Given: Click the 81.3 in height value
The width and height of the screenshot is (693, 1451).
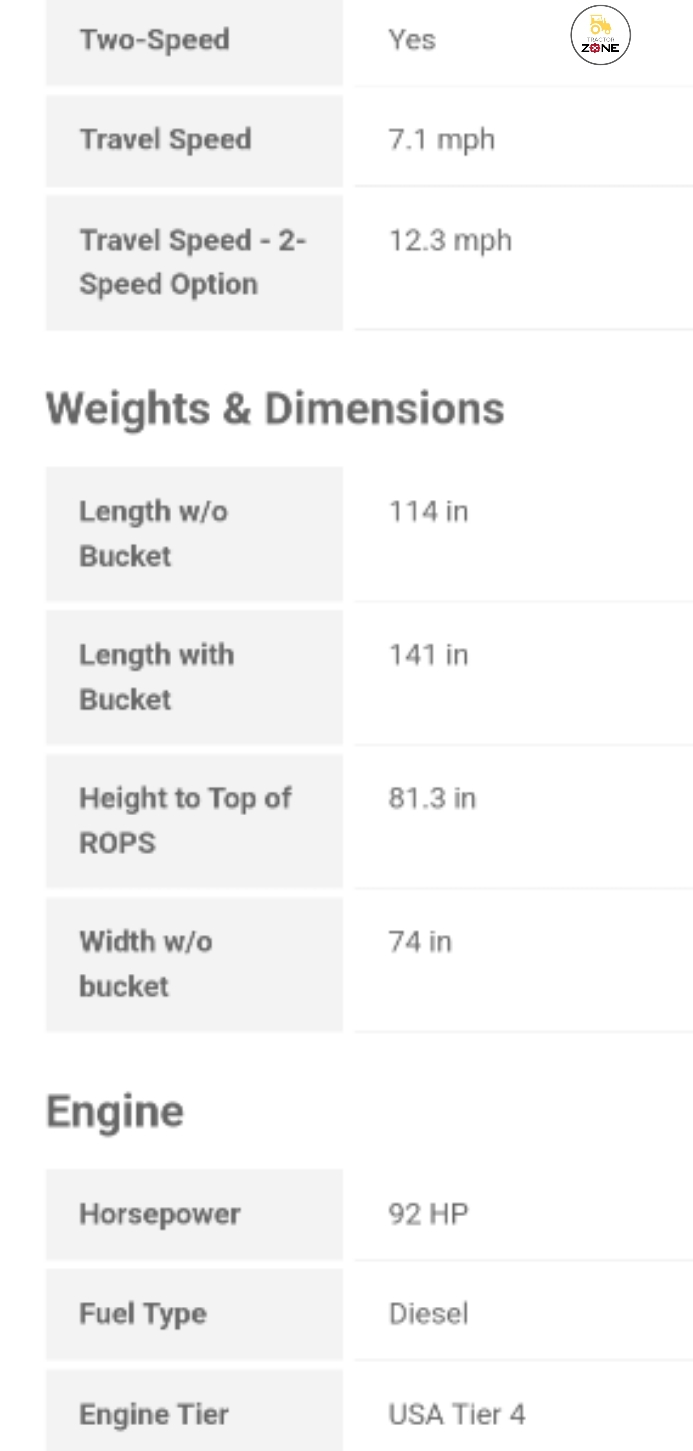Looking at the screenshot, I should click(432, 799).
